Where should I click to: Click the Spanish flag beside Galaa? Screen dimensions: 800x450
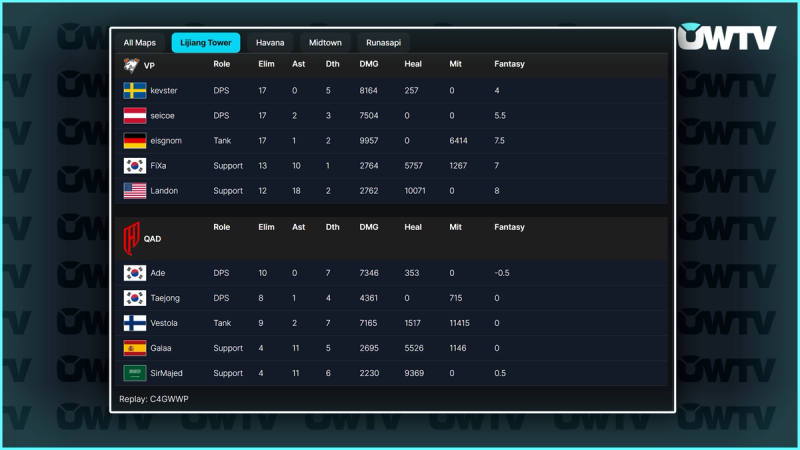point(135,348)
